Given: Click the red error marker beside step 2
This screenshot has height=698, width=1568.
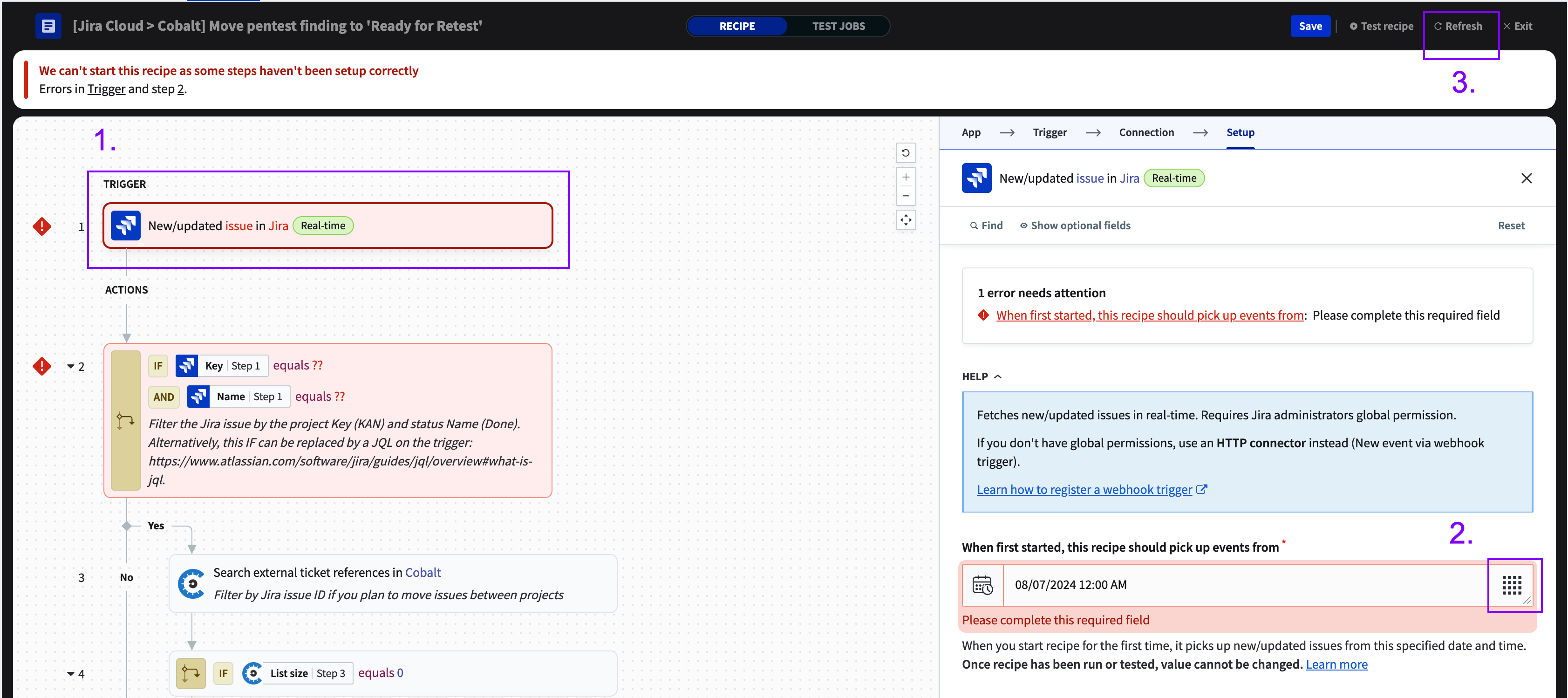Looking at the screenshot, I should click(42, 366).
